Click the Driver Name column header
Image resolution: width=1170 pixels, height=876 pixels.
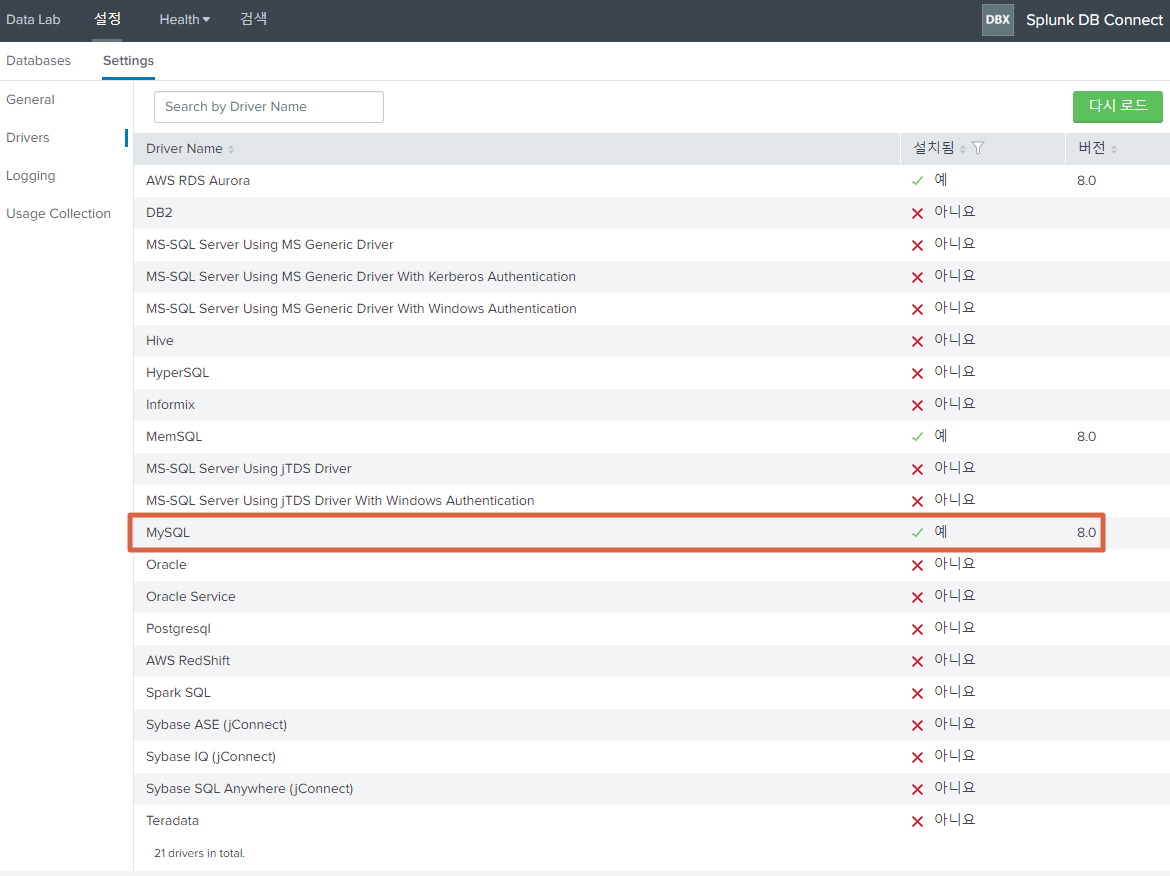[x=184, y=148]
